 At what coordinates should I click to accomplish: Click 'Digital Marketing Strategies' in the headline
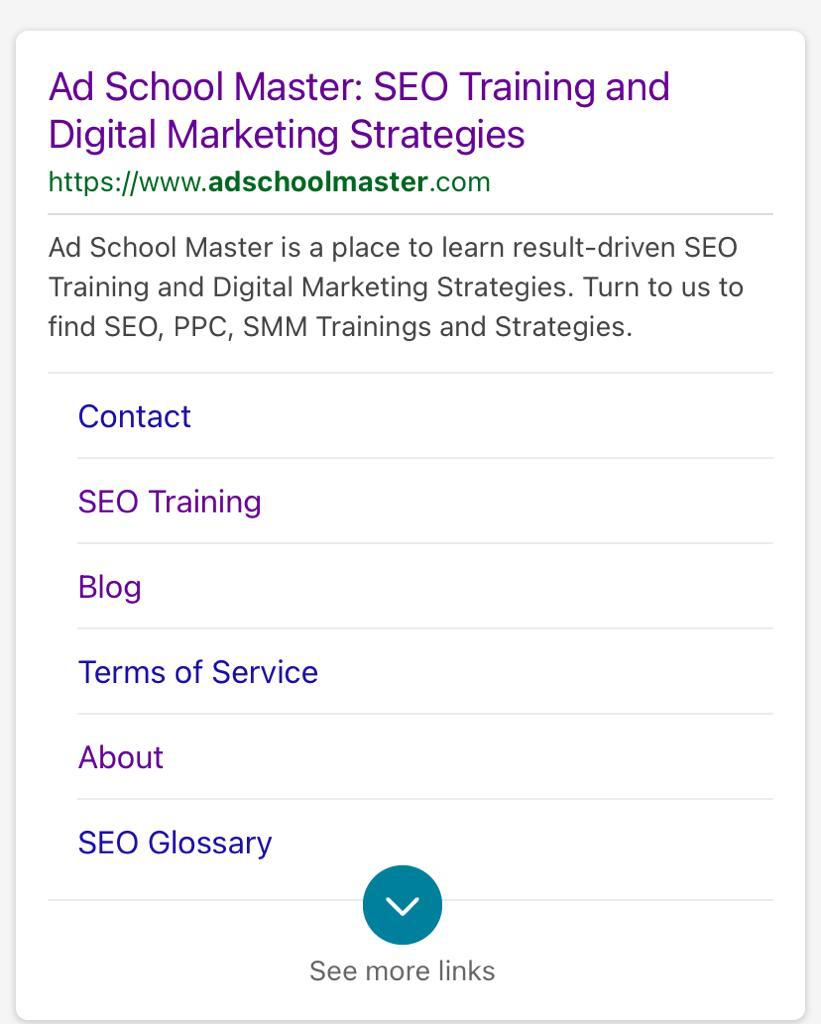pyautogui.click(x=287, y=135)
